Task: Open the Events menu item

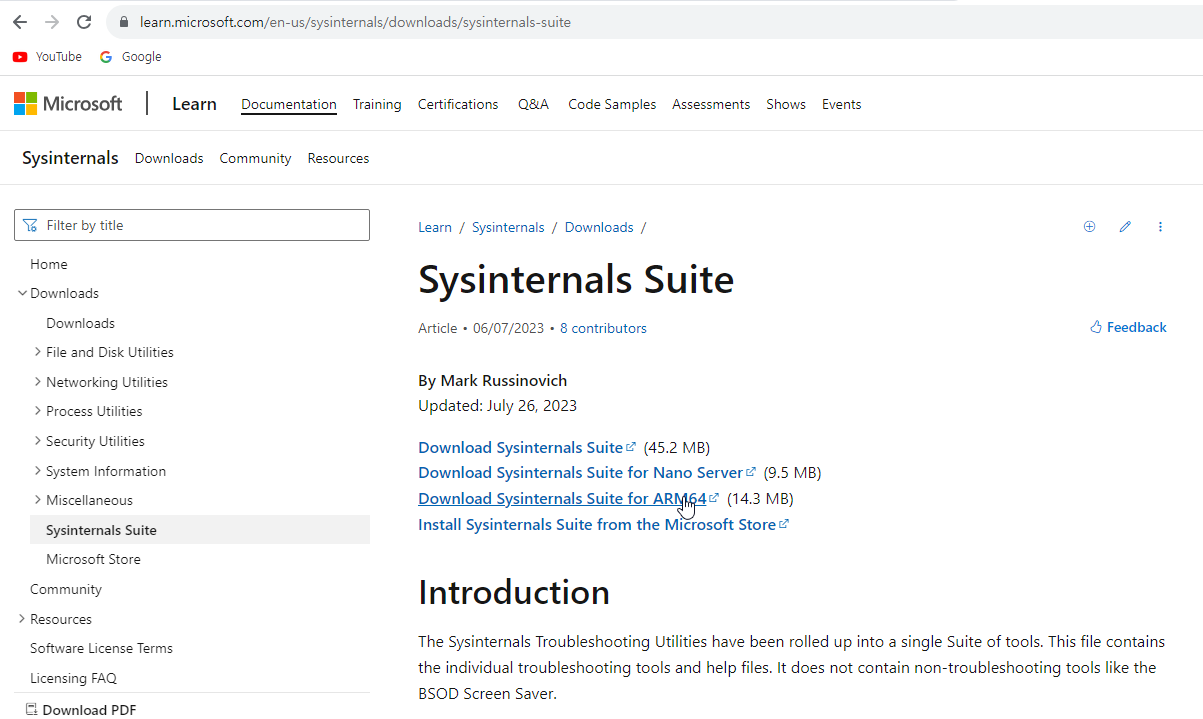Action: click(841, 104)
